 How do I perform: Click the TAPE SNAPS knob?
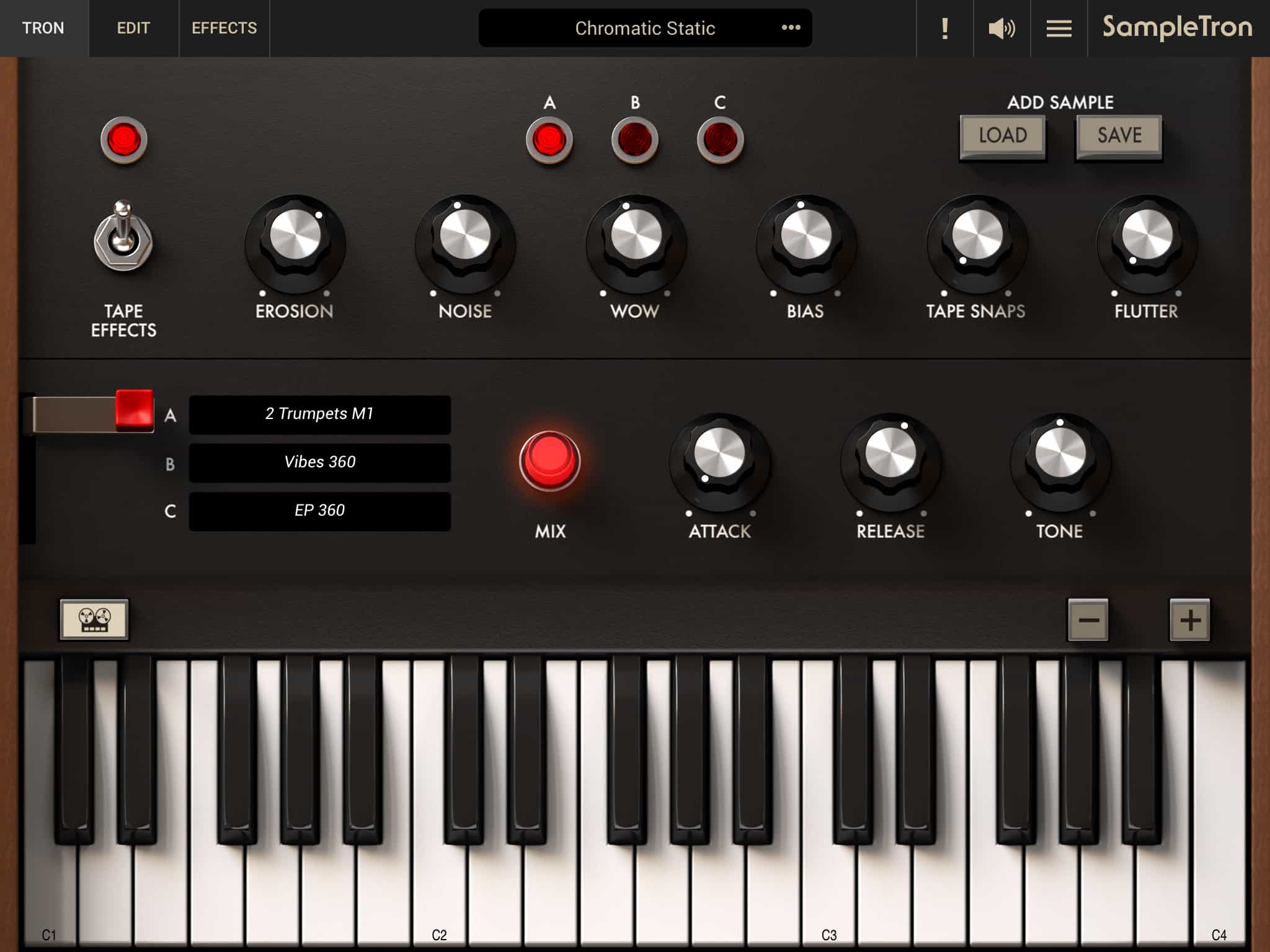click(977, 242)
